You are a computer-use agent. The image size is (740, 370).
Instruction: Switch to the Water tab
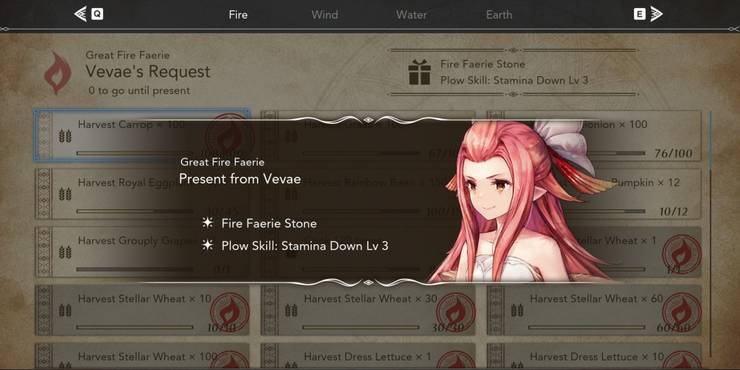coord(411,15)
